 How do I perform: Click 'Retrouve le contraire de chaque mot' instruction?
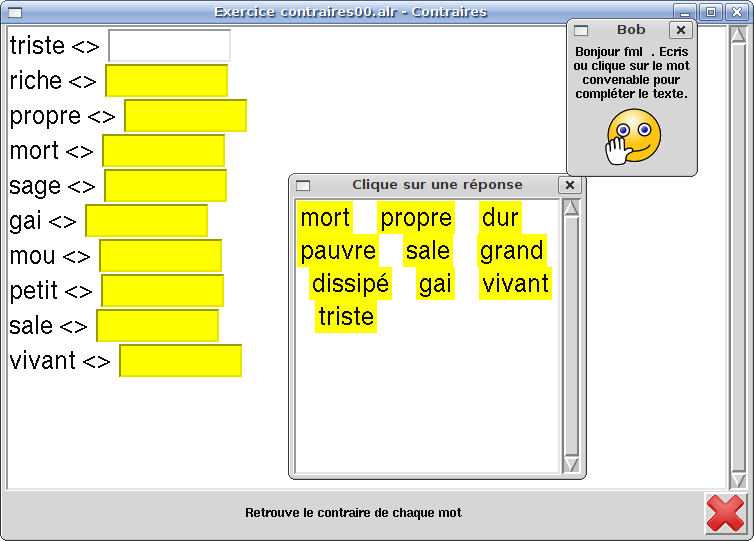click(x=353, y=513)
